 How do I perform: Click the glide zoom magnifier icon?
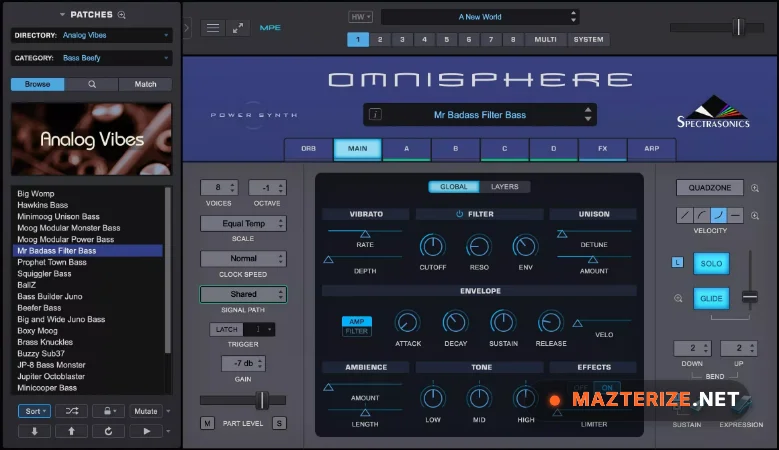[x=678, y=299]
